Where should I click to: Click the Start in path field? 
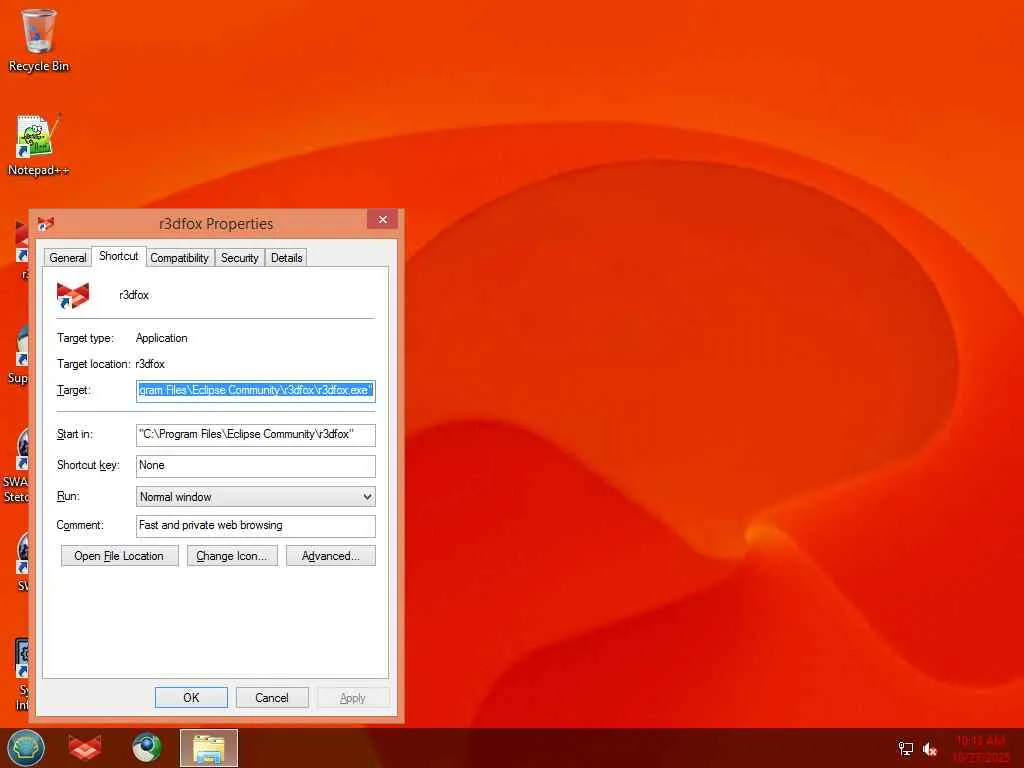pos(256,435)
